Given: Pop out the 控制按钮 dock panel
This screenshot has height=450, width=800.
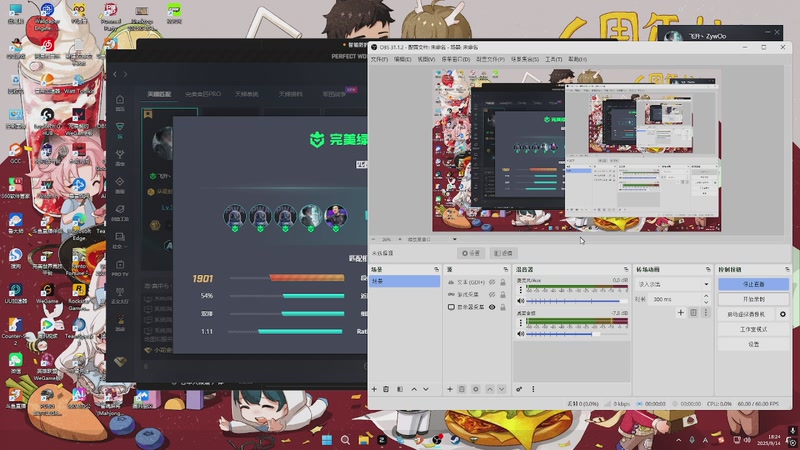Looking at the screenshot, I should pyautogui.click(x=787, y=269).
